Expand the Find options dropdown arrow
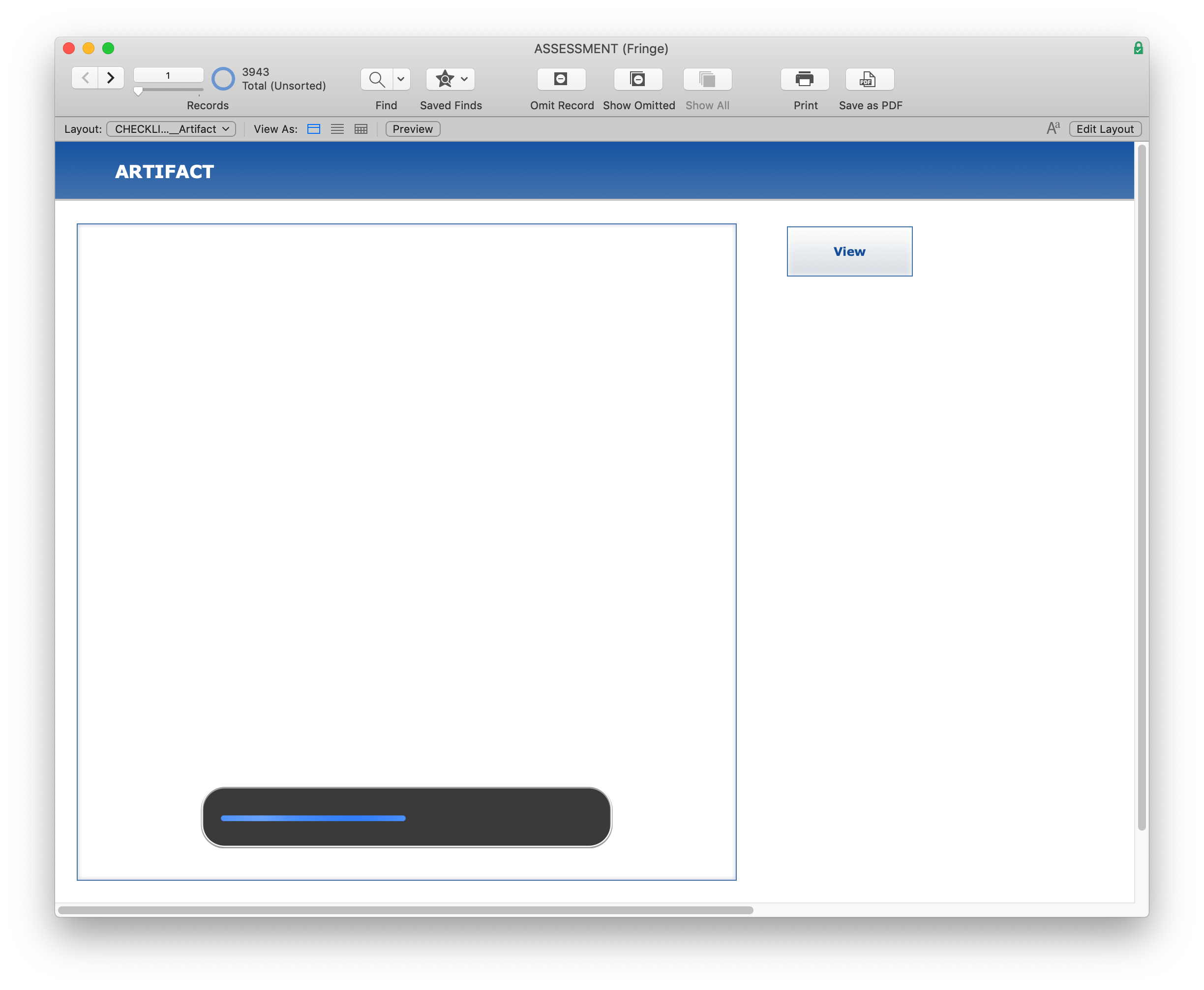The image size is (1204, 990). (x=401, y=79)
